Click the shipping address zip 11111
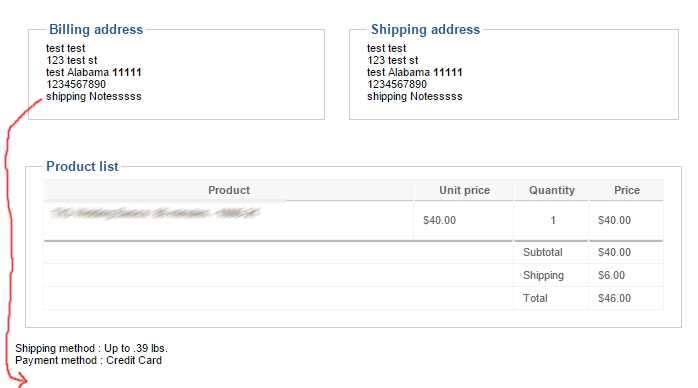The width and height of the screenshot is (698, 388). pos(448,72)
